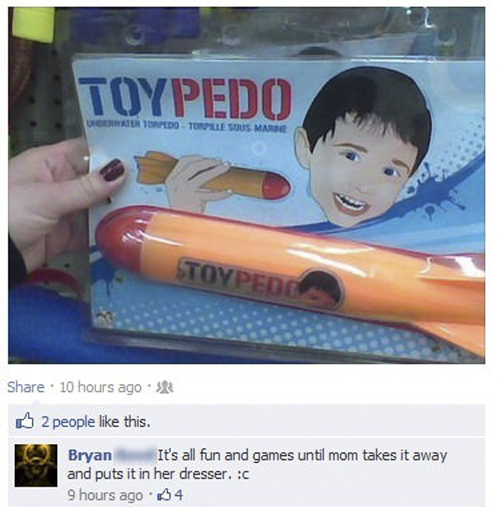Click the comment's small thumbs-up icon
500x507 pixels.
(166, 495)
